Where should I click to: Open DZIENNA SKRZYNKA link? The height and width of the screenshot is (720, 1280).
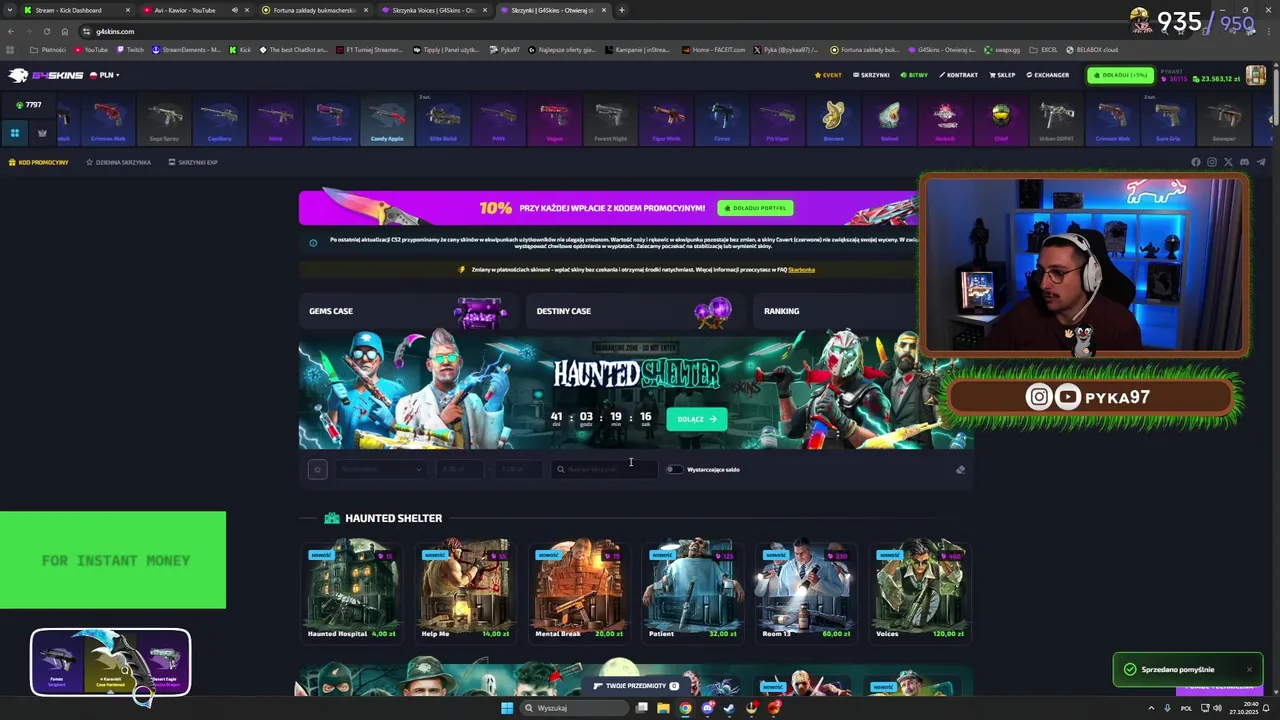click(118, 162)
